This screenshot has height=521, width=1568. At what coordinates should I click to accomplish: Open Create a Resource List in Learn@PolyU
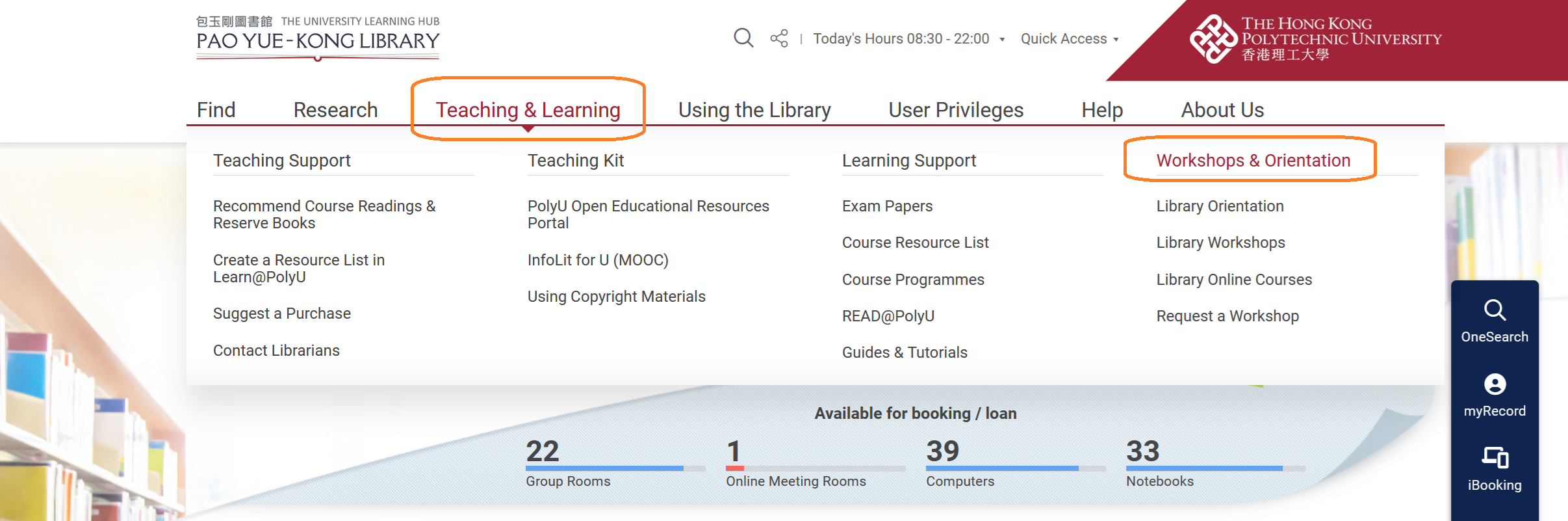(299, 269)
